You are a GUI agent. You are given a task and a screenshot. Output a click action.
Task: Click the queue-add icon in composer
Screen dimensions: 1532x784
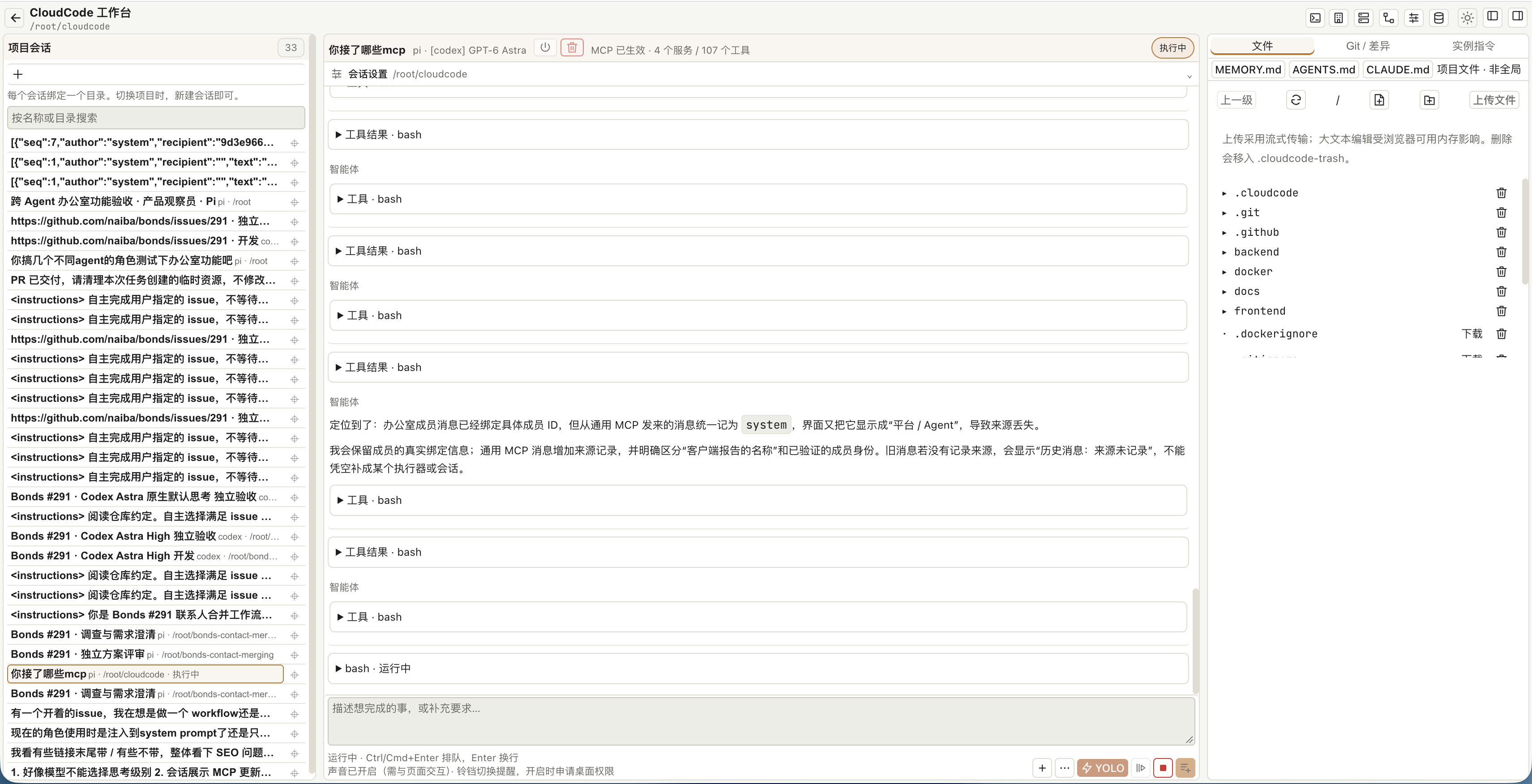point(1185,768)
